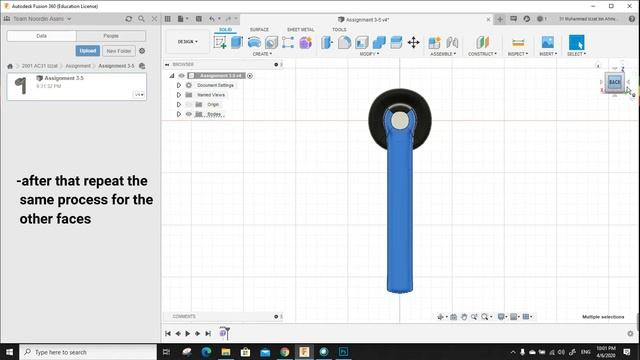Screen dimensions: 640x360
Task: Expand the Origin node
Action: [x=178, y=104]
